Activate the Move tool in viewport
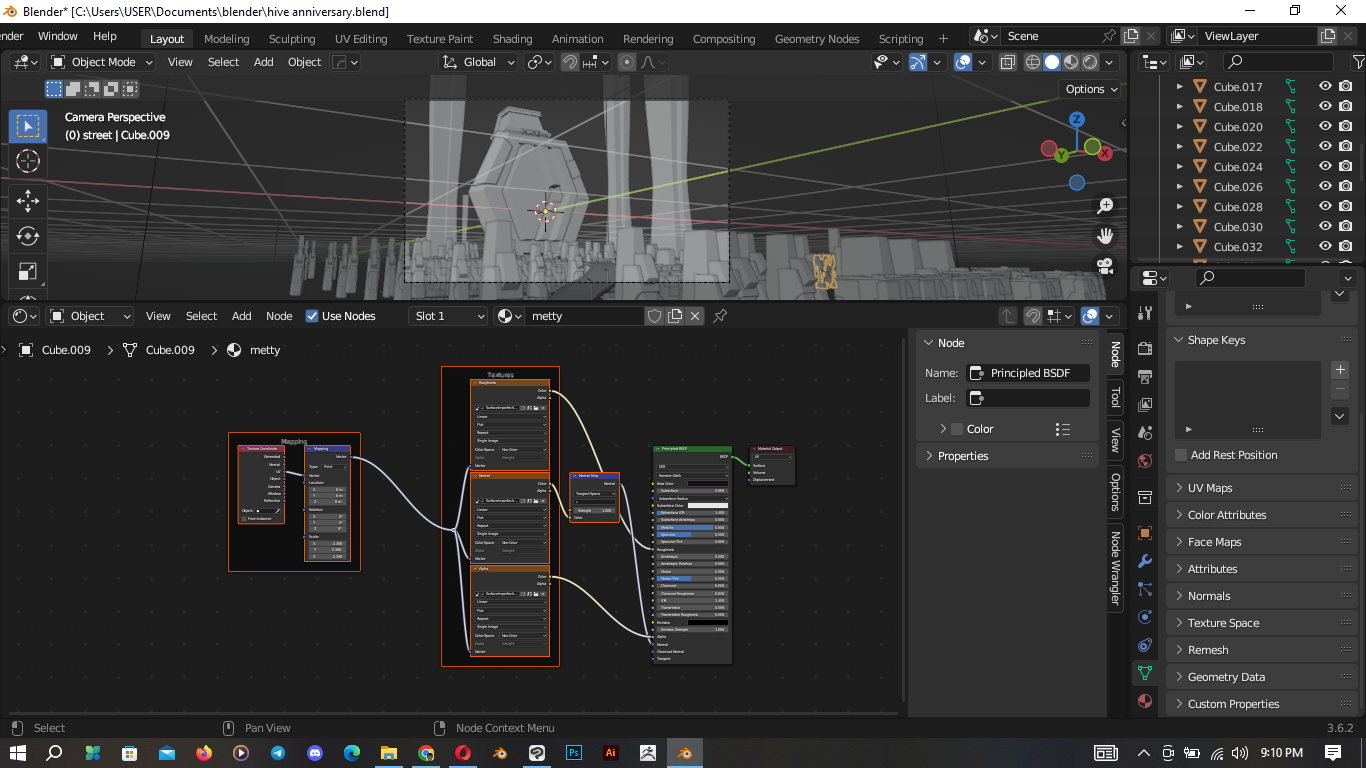This screenshot has height=768, width=1366. (x=28, y=202)
